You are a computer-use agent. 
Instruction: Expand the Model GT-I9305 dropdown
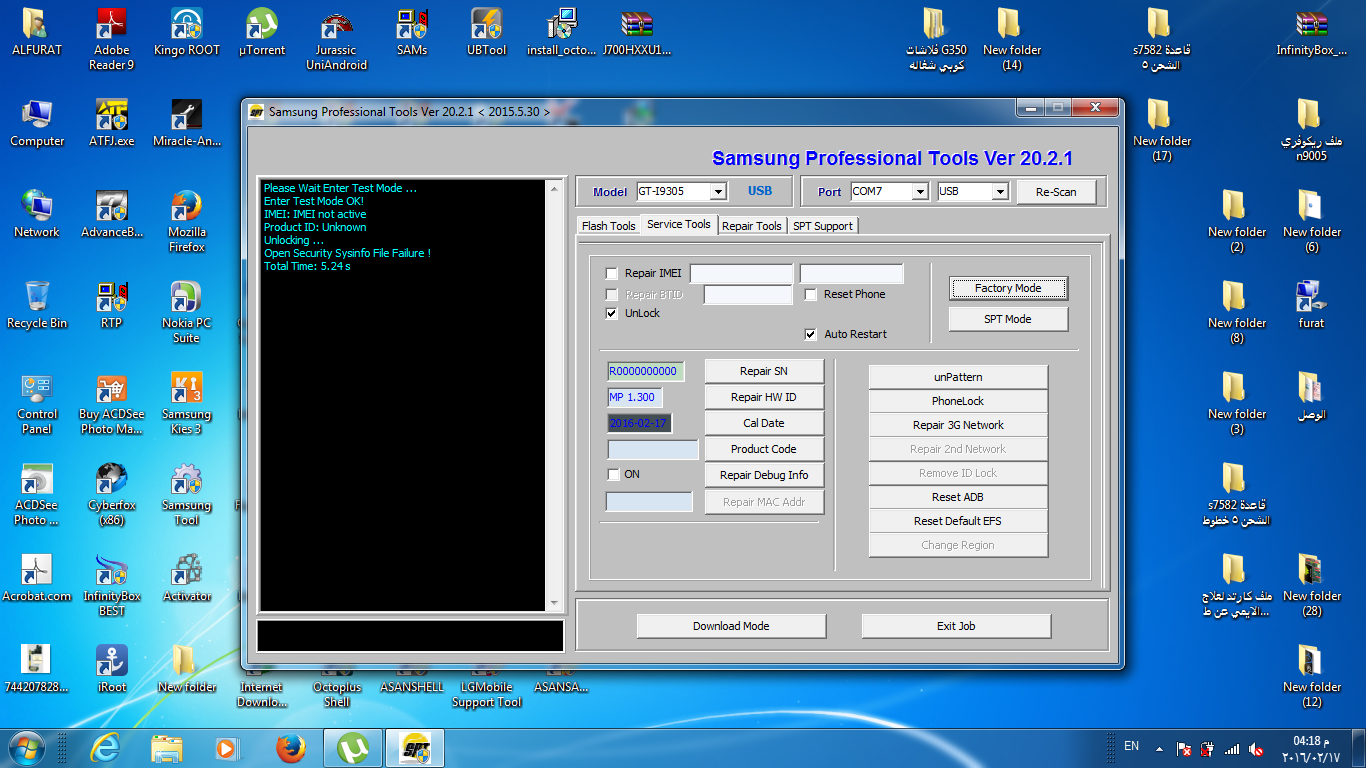[x=718, y=191]
